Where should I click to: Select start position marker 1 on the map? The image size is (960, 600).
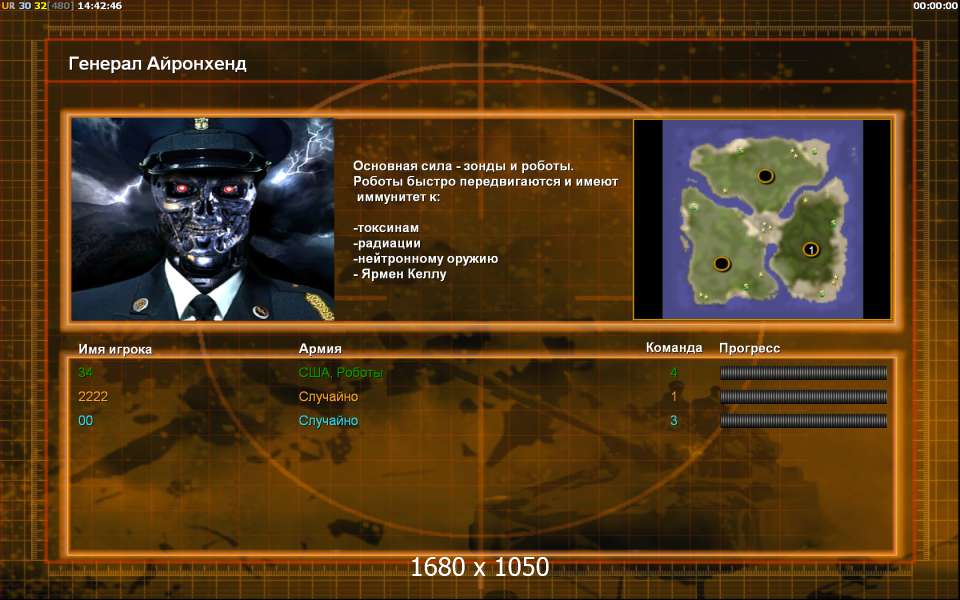pos(811,249)
